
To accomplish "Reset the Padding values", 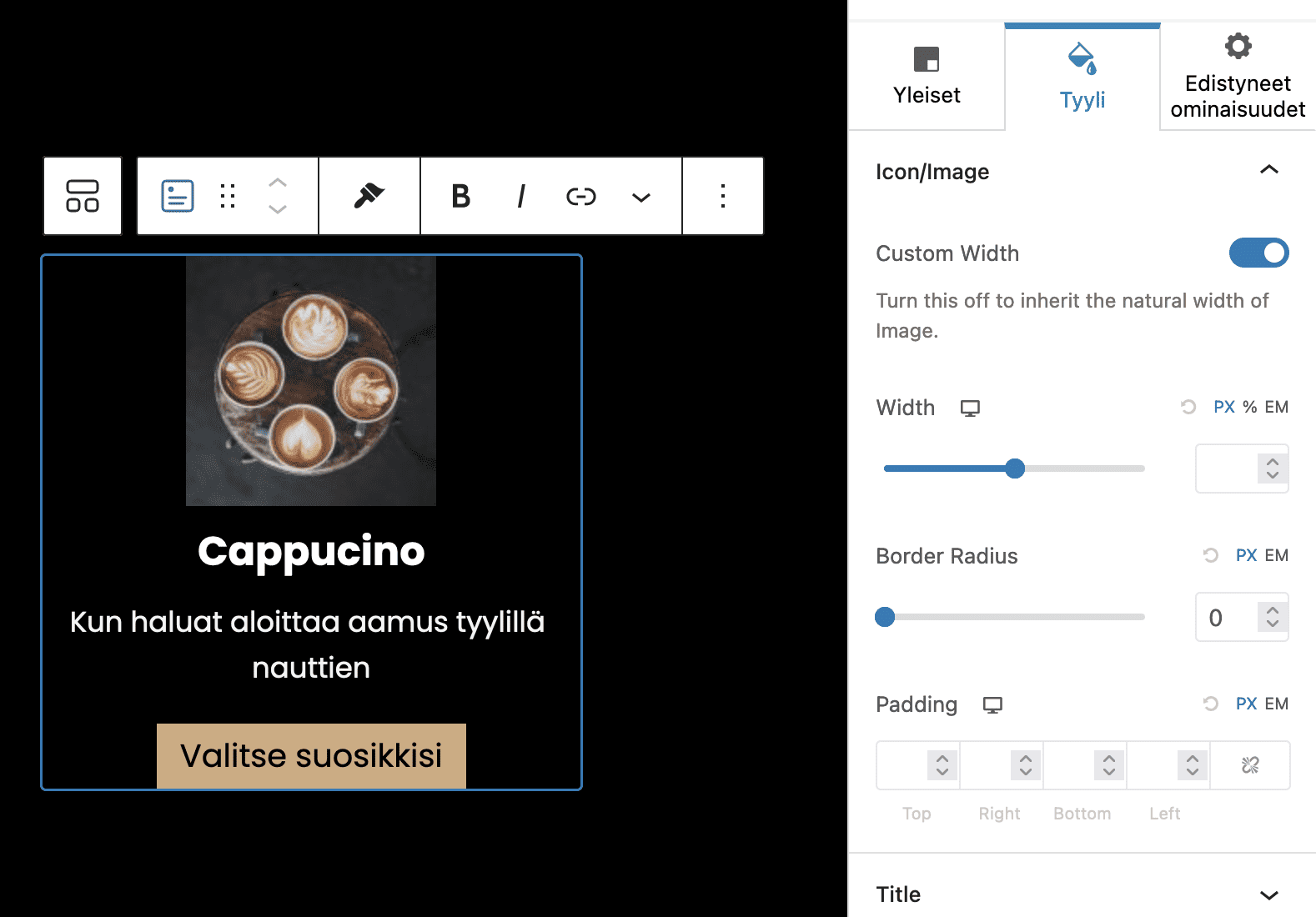I will [1211, 704].
